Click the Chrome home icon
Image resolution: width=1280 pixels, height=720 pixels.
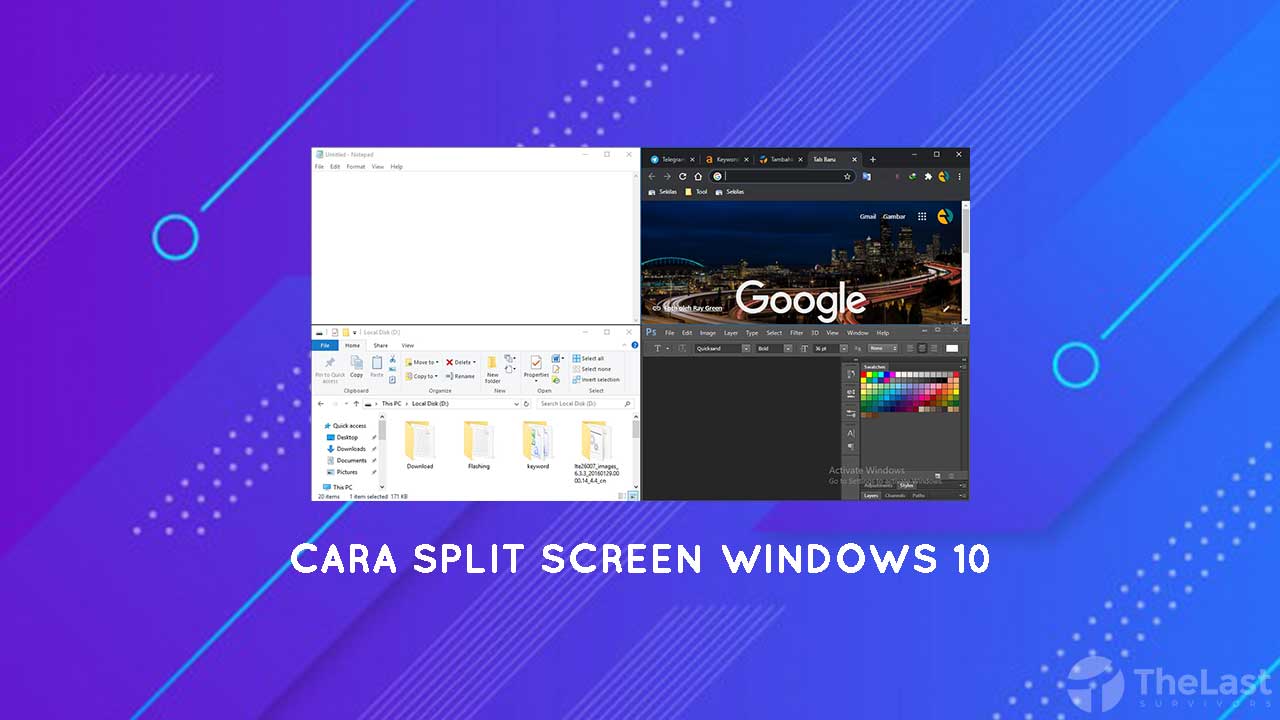click(x=698, y=176)
